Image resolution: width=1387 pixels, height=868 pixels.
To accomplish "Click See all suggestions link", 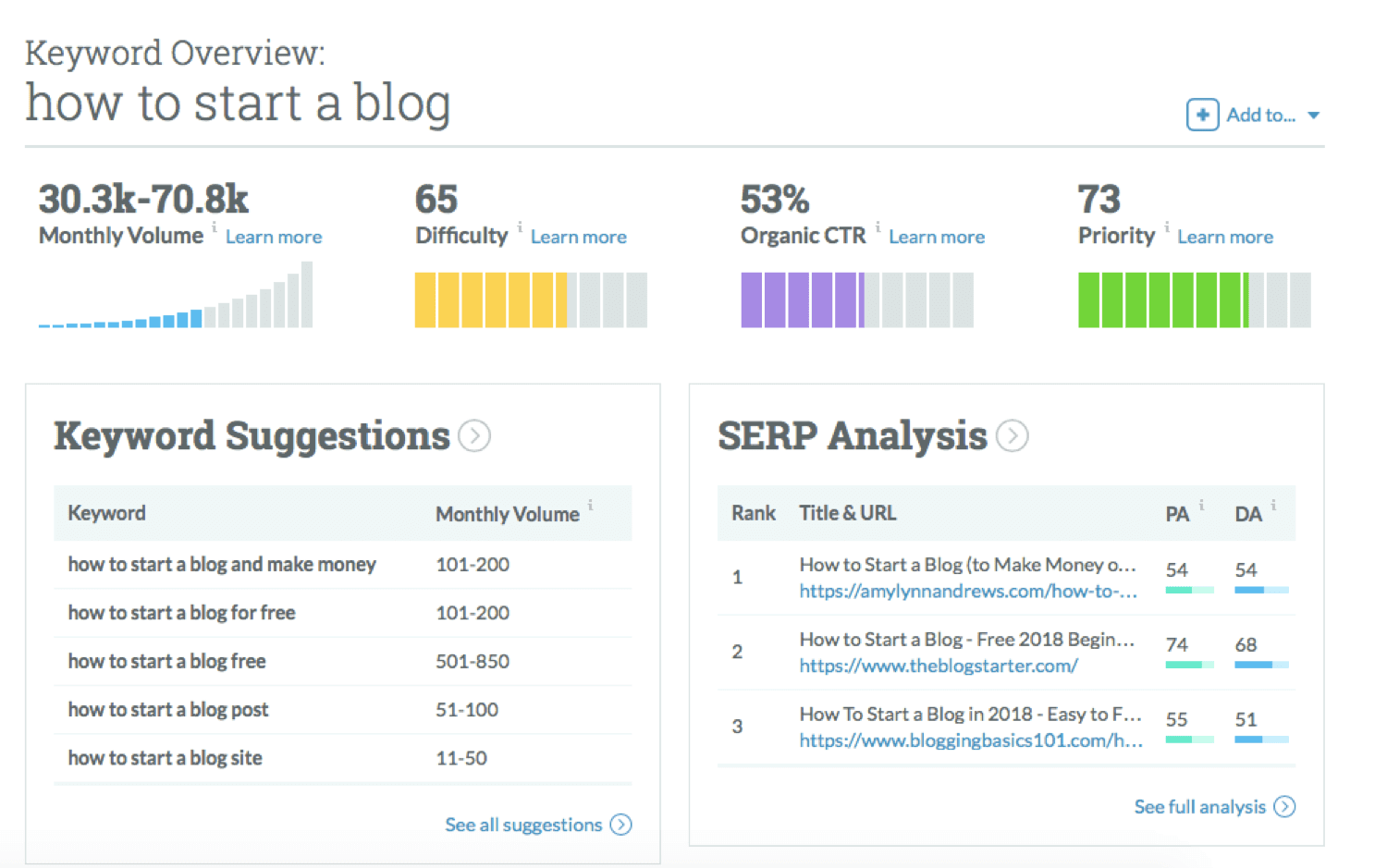I will [523, 825].
